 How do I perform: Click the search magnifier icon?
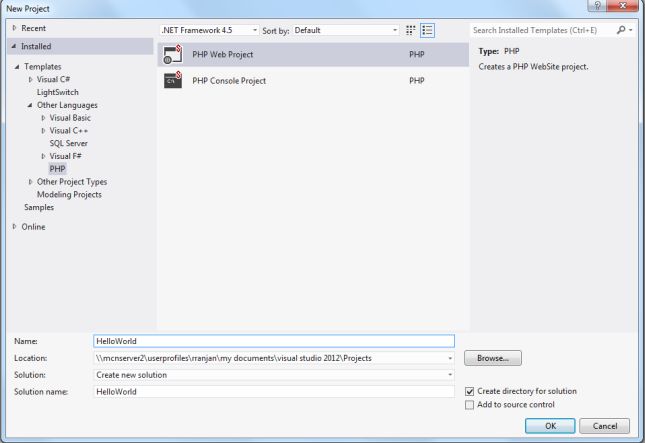(x=621, y=30)
